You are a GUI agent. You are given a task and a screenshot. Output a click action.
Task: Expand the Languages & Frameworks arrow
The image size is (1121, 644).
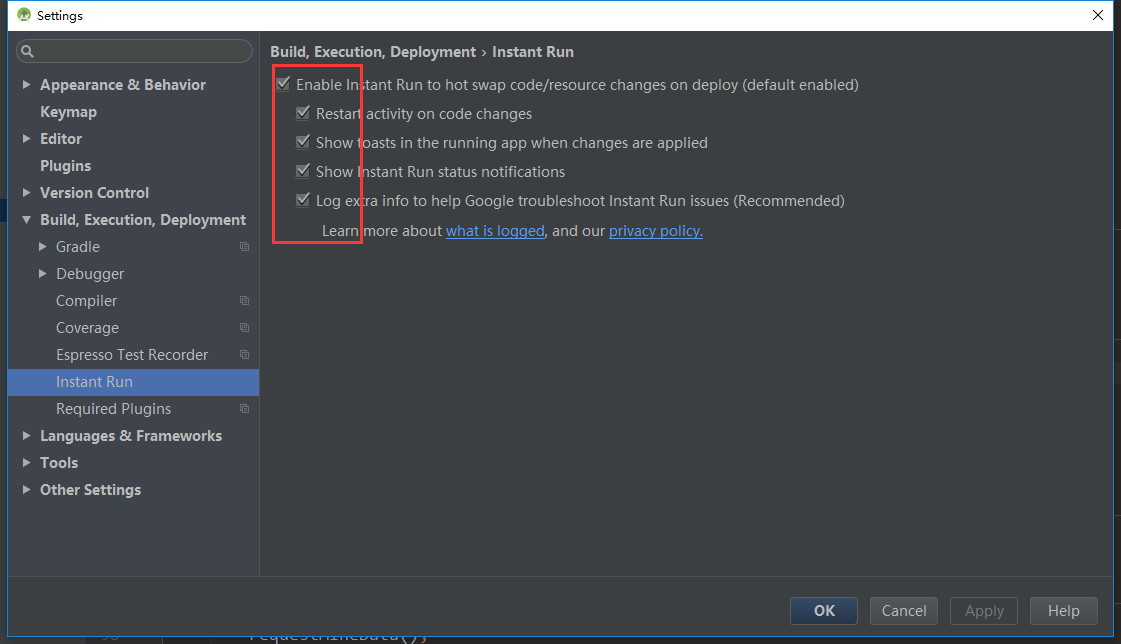[26, 435]
